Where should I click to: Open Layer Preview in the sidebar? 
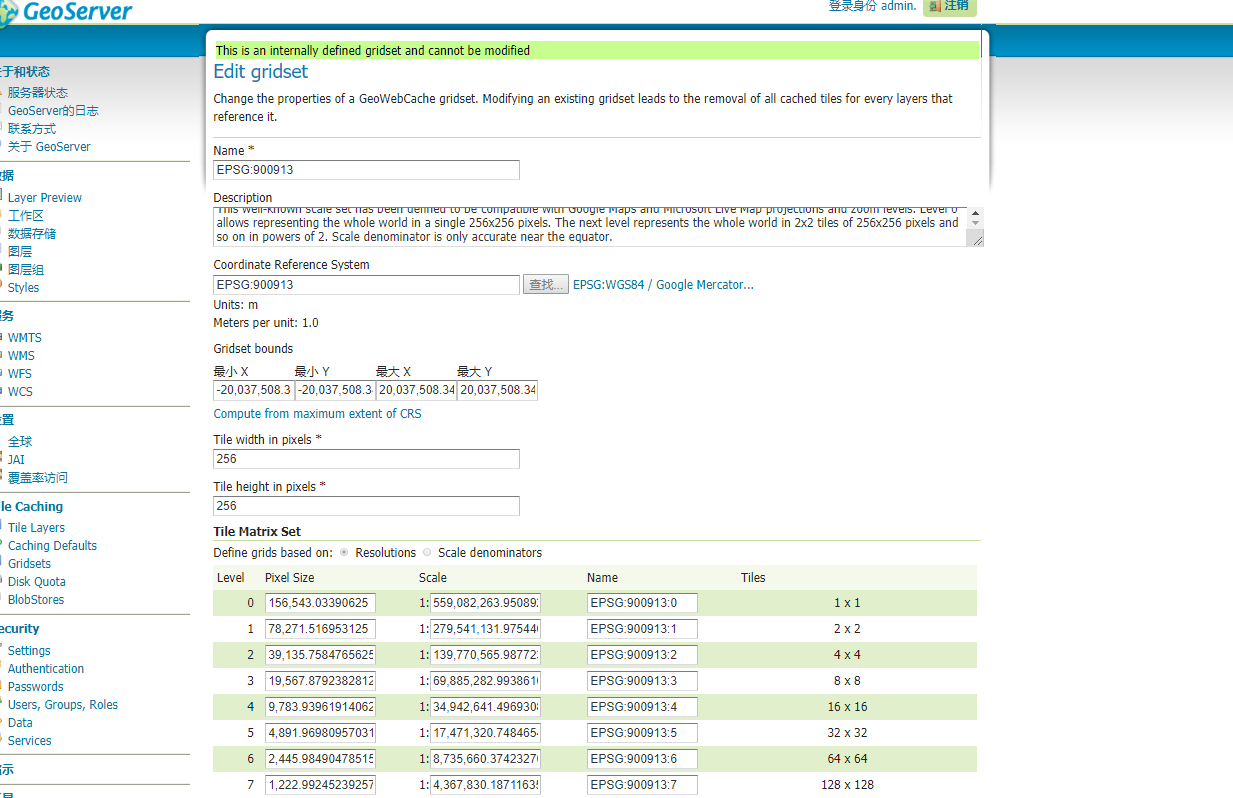pos(45,198)
